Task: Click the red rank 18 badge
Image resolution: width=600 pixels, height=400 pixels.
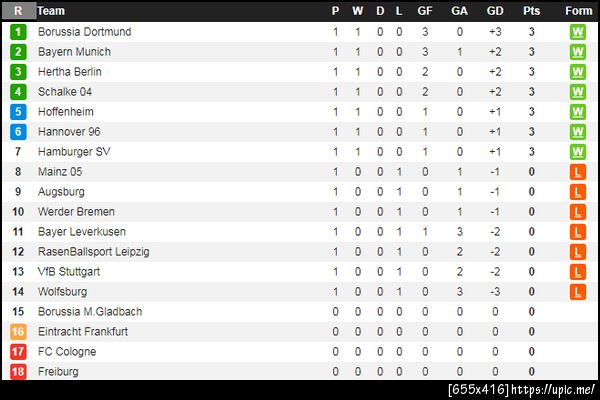Action: click(x=18, y=372)
